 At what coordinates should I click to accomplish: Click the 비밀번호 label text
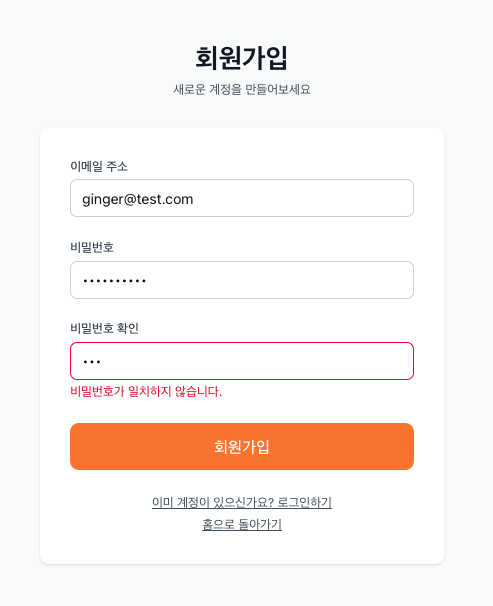[x=92, y=247]
